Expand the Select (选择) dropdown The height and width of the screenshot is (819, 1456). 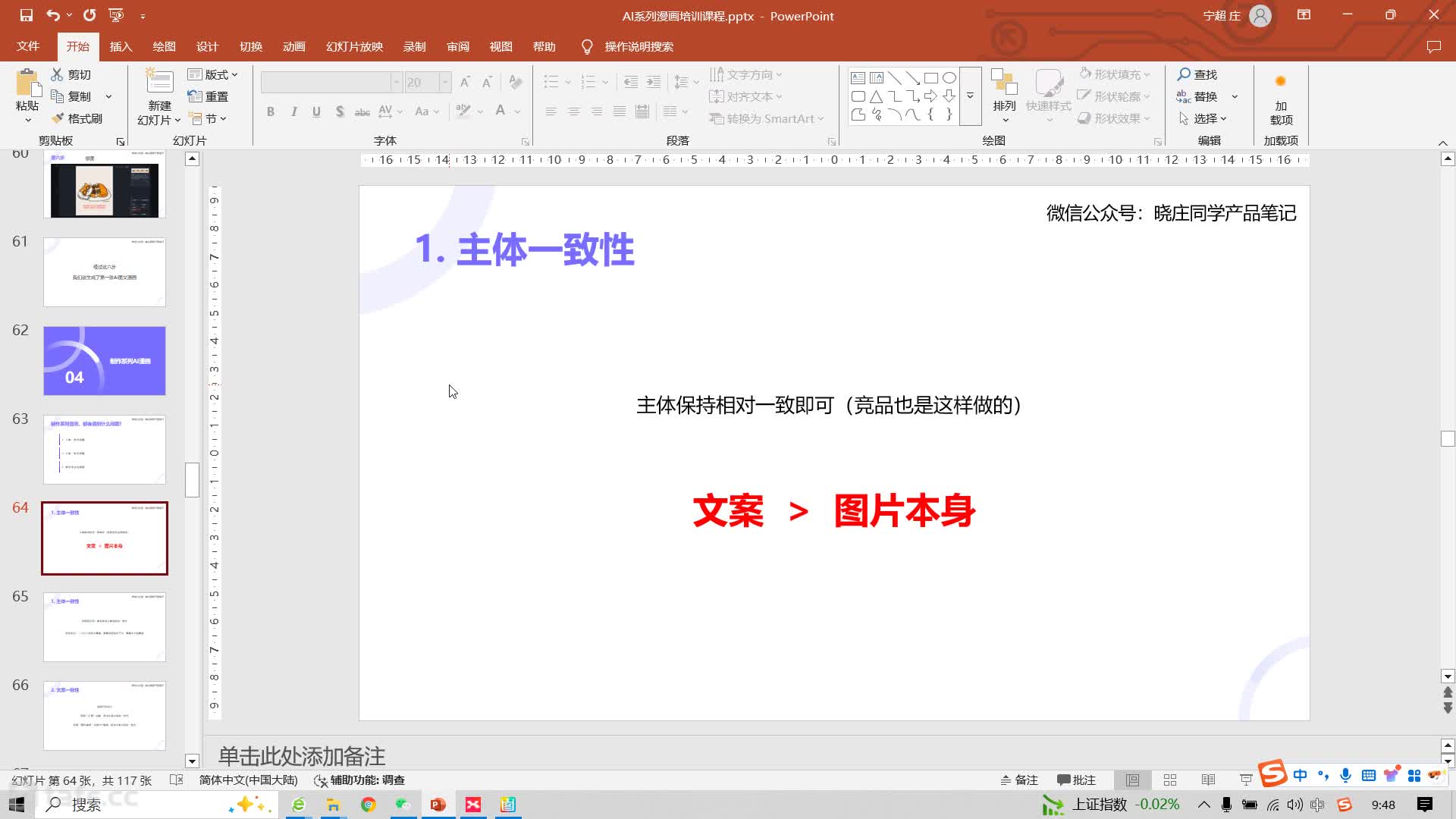(x=1204, y=118)
